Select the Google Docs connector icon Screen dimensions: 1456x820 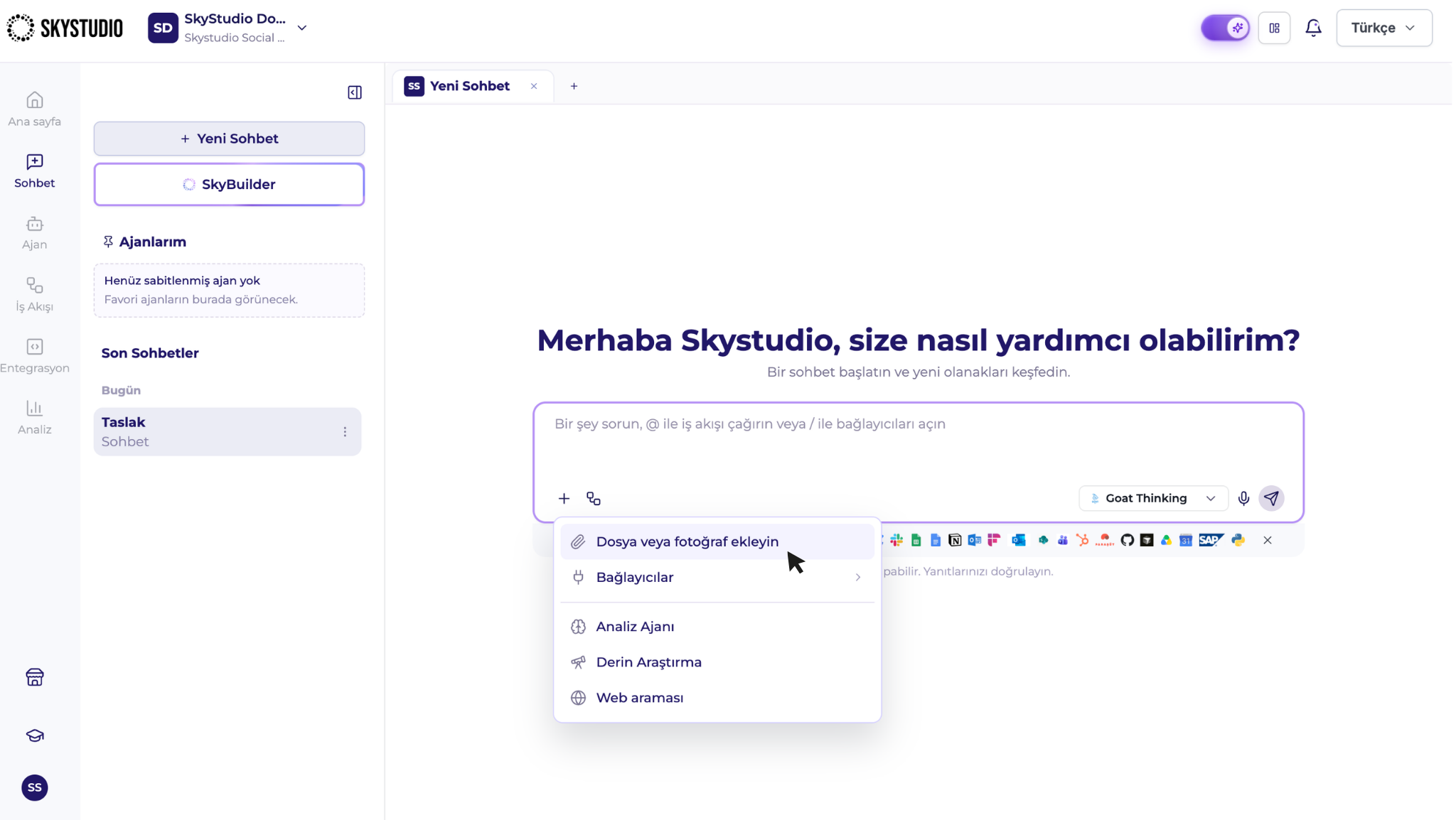point(936,540)
